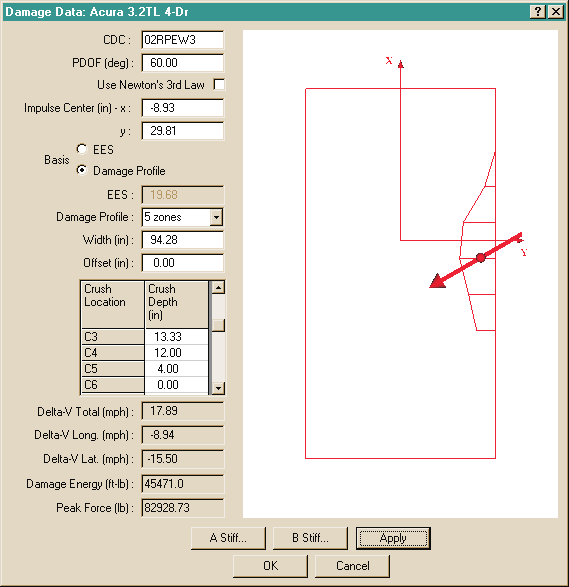569x587 pixels.
Task: Click the Damage Energy value 45471.0
Action: [183, 484]
